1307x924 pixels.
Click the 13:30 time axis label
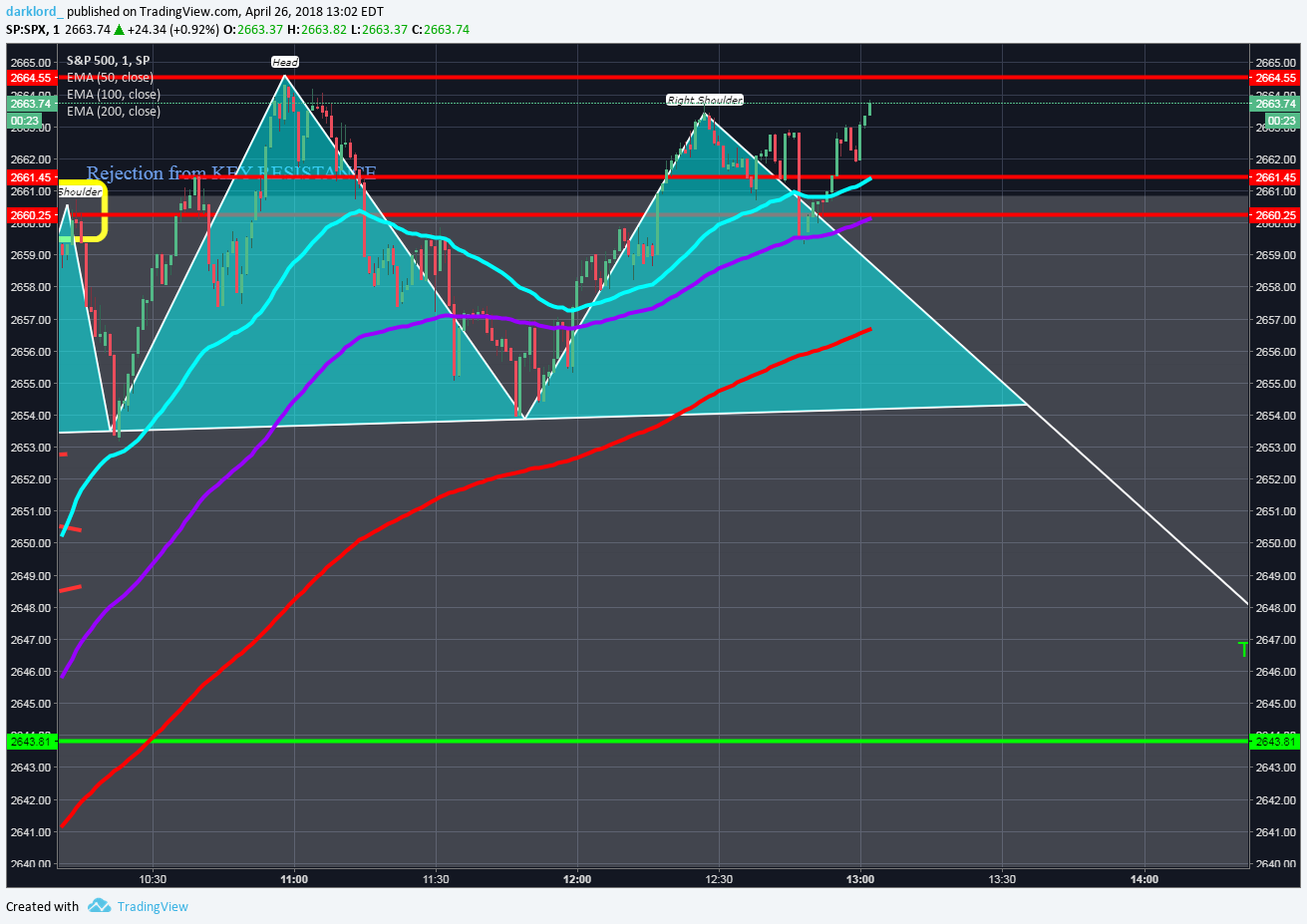click(x=1002, y=879)
